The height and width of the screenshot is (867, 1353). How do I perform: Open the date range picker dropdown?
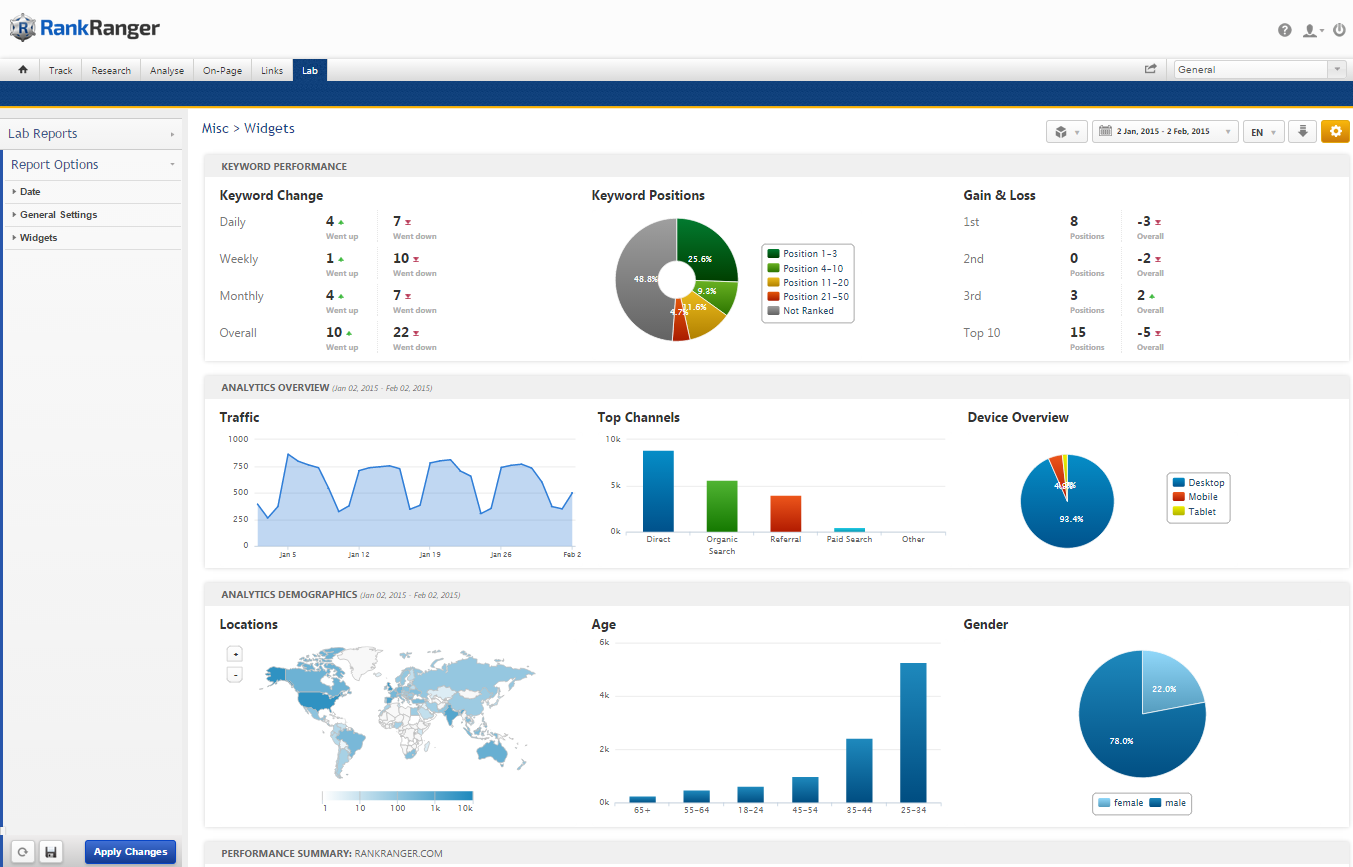(x=1165, y=132)
